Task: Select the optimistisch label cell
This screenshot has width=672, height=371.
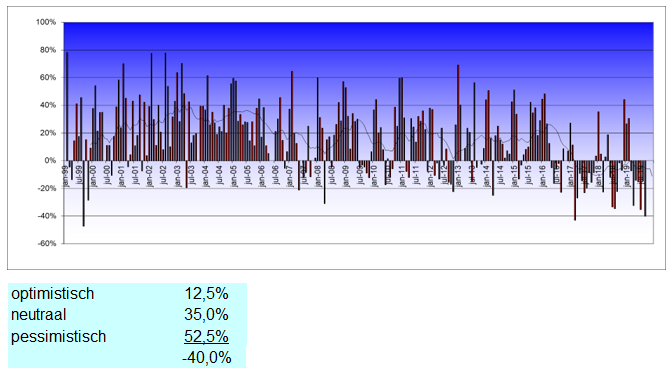Action: click(x=52, y=294)
